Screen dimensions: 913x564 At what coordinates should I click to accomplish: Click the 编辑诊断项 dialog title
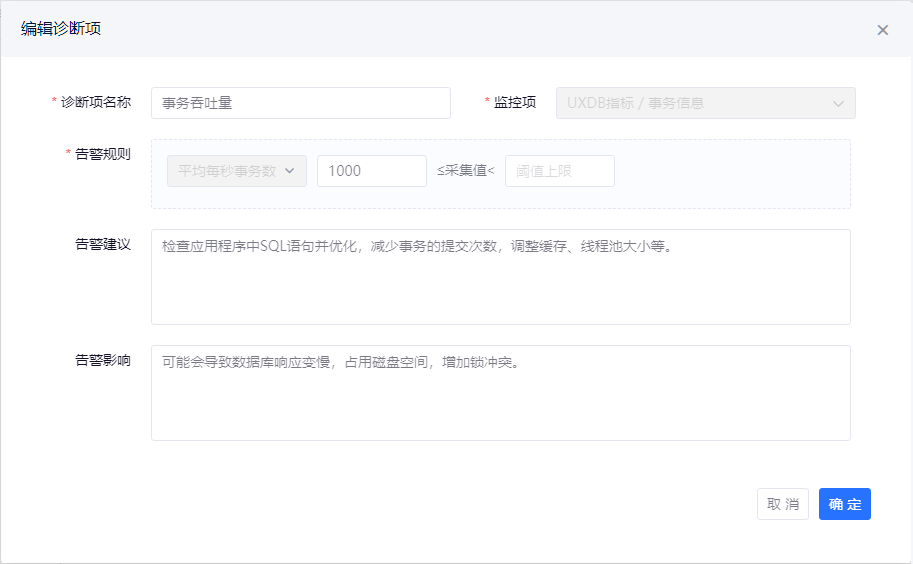point(61,29)
